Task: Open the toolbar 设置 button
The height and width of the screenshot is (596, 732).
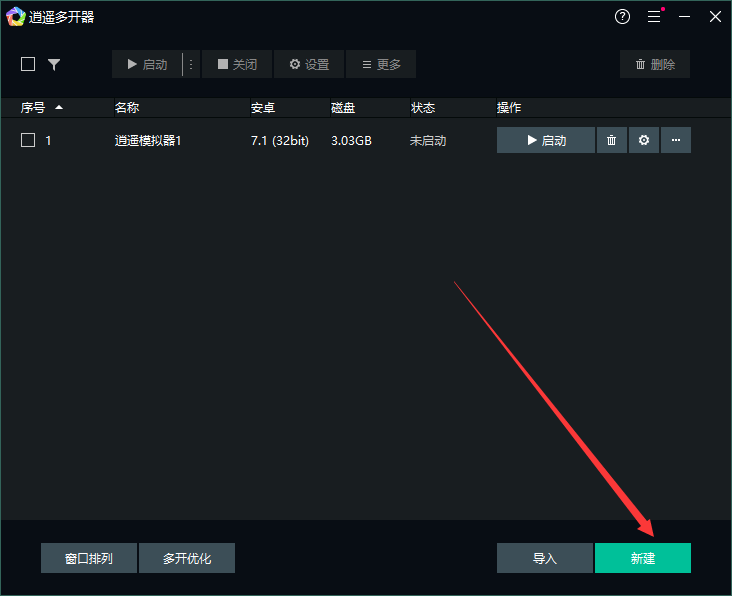Action: click(309, 64)
